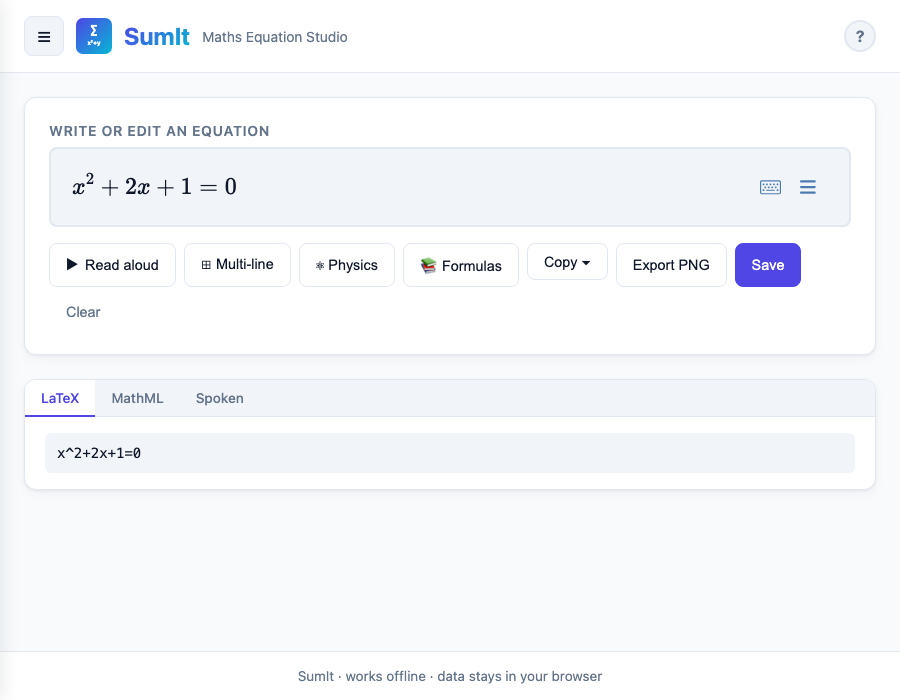Screen dimensions: 900x700
Task: Clear the current equation
Action: coord(83,311)
